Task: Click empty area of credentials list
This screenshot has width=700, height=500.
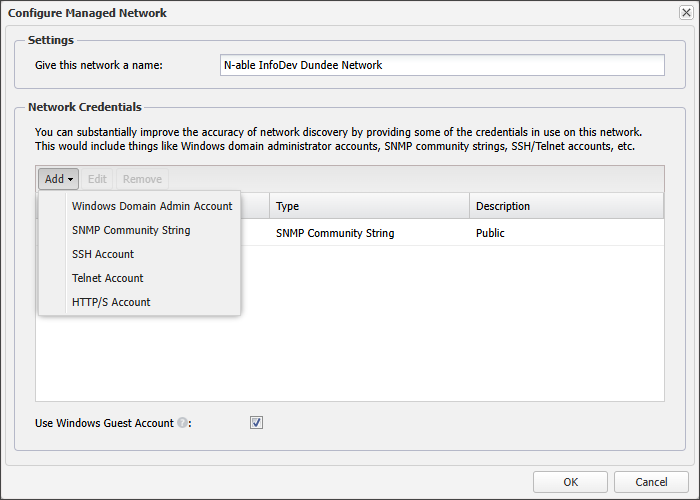Action: click(450, 340)
